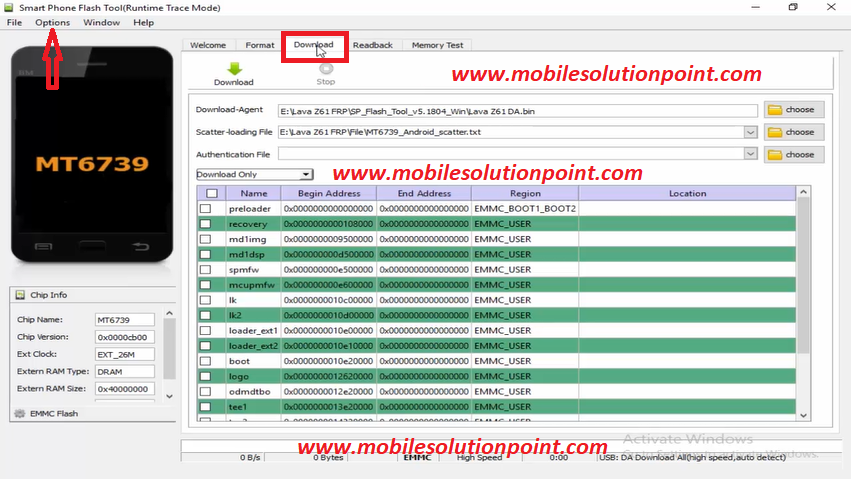Click the Chip Info scrollbar thumb
This screenshot has width=851, height=479.
(x=169, y=349)
